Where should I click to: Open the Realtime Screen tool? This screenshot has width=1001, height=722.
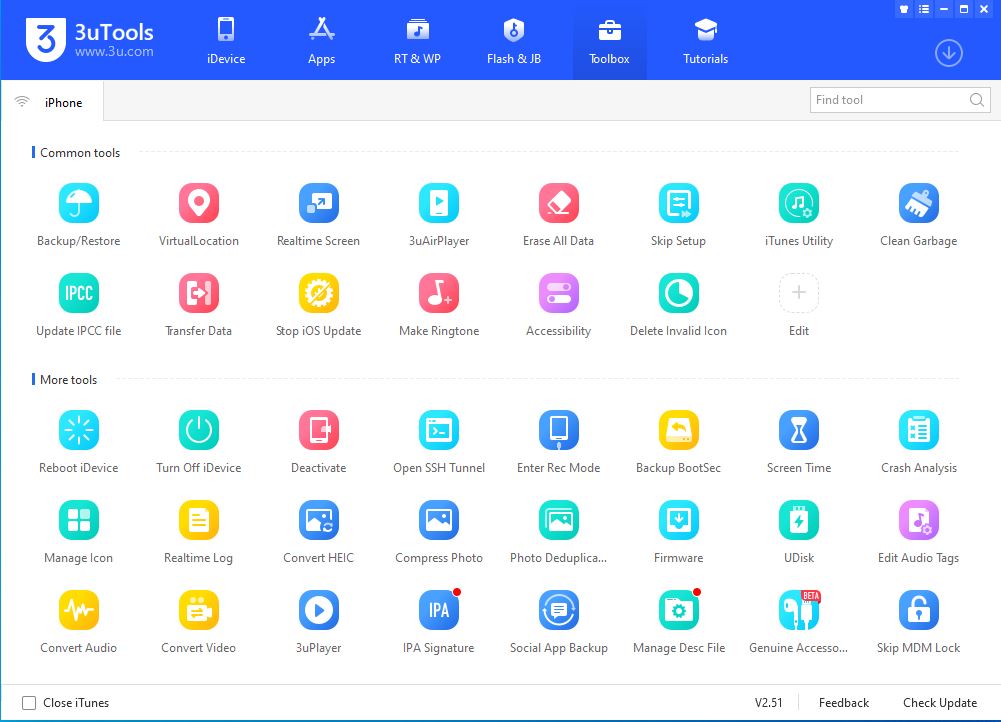pos(318,204)
